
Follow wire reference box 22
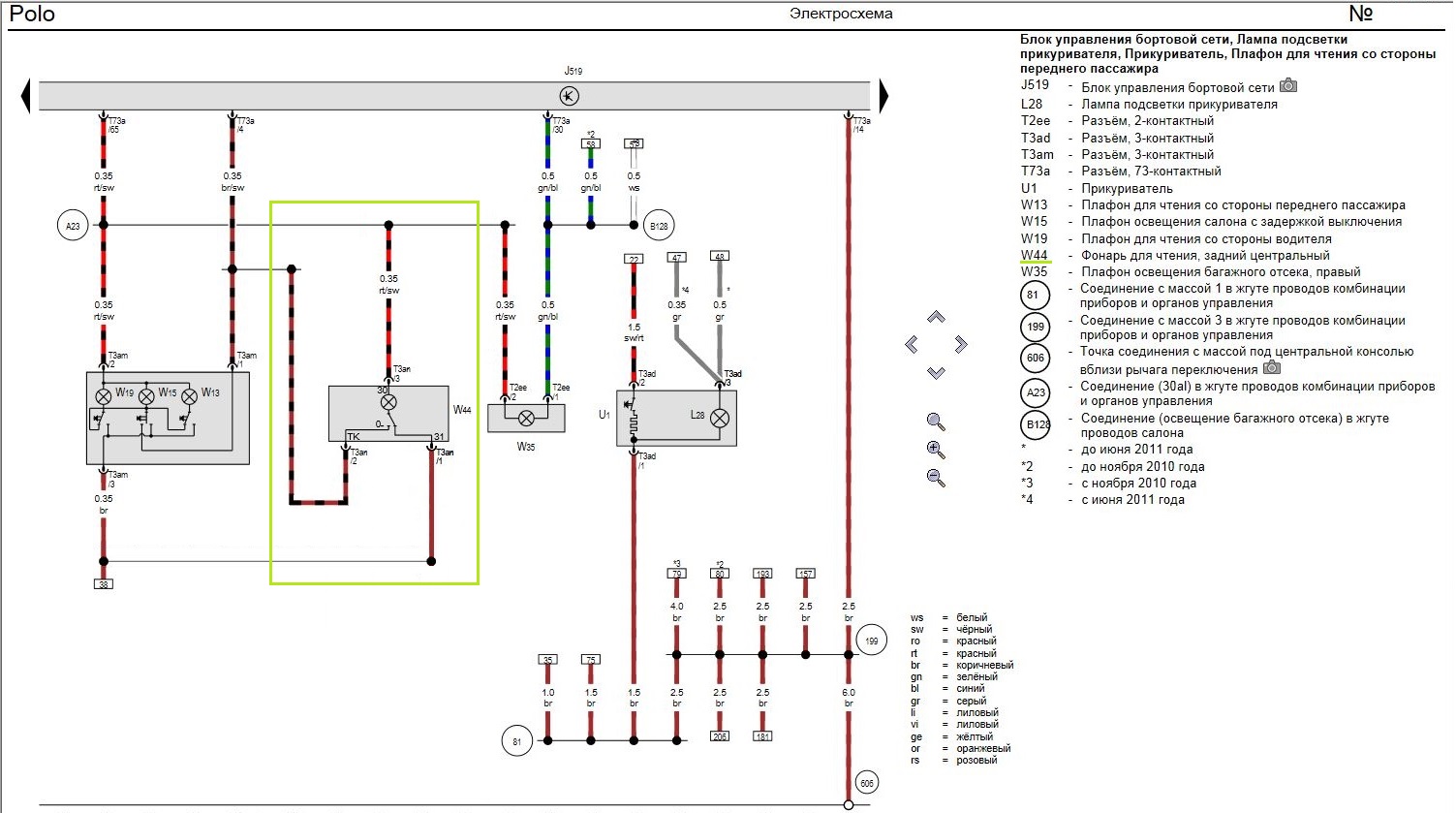634,260
